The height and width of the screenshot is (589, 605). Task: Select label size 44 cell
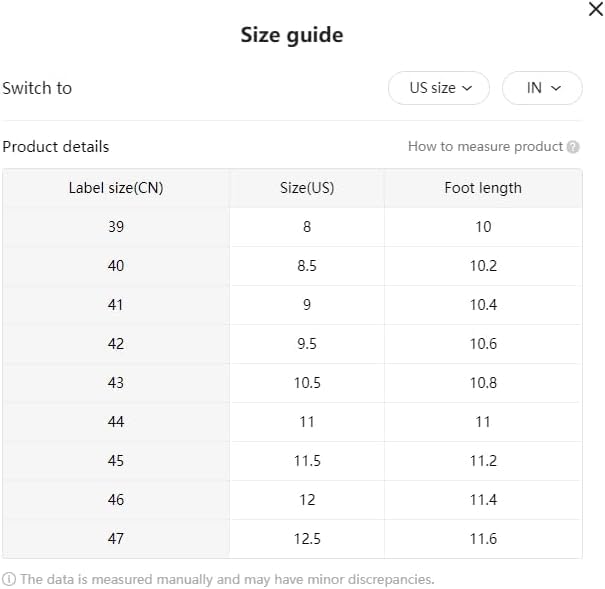116,422
